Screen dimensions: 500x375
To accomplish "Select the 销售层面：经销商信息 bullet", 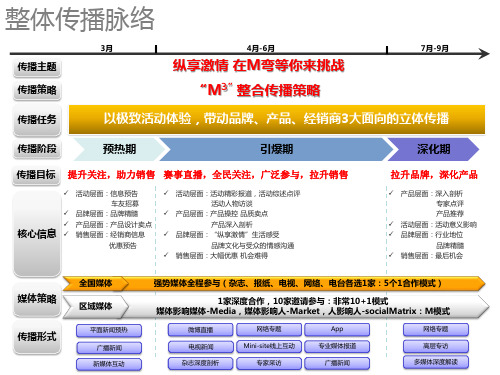I will [x=110, y=235].
